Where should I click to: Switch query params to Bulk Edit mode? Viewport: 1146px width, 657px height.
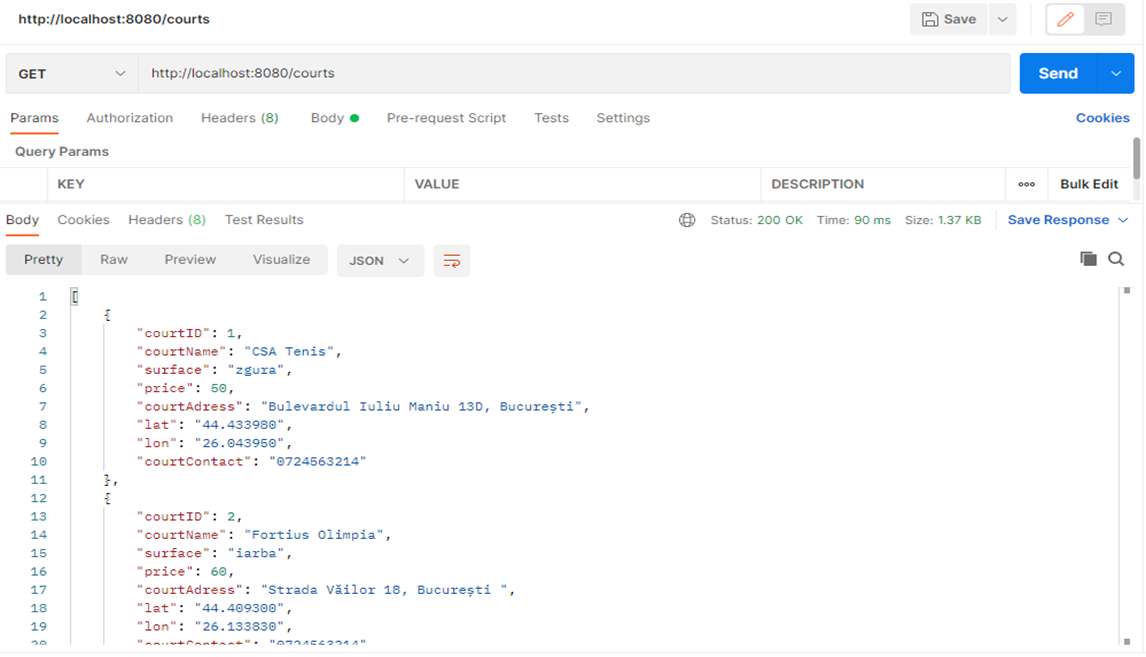[1088, 184]
